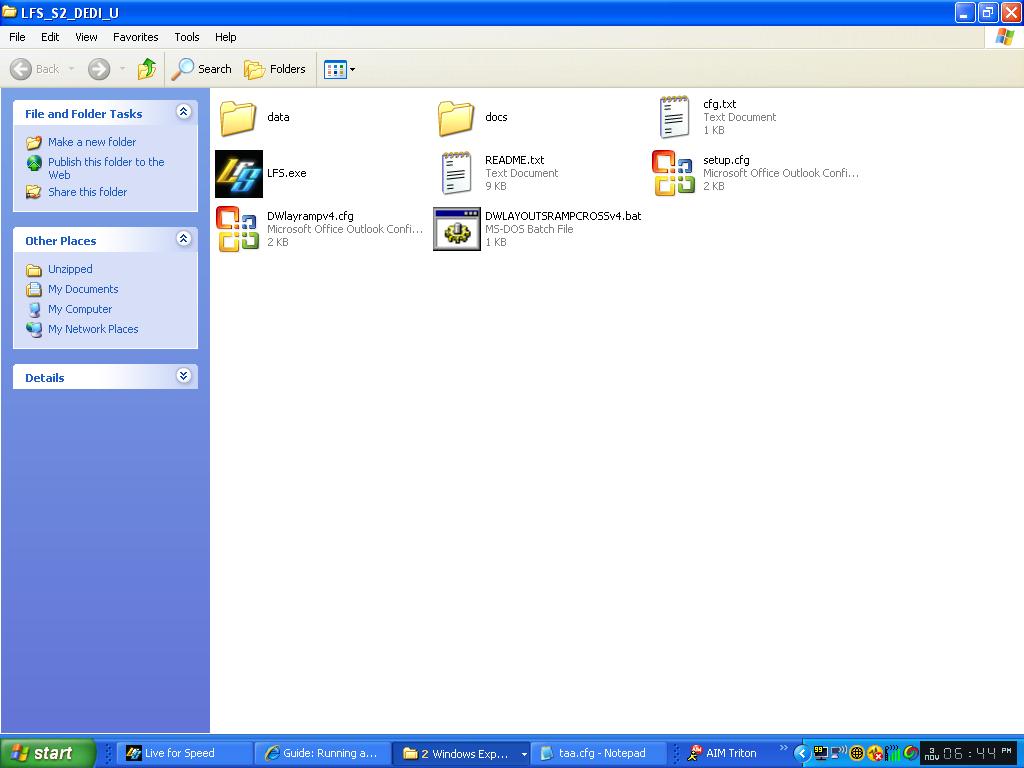
Task: Expand the taskbar toolbar overflow chevron
Action: (x=784, y=748)
